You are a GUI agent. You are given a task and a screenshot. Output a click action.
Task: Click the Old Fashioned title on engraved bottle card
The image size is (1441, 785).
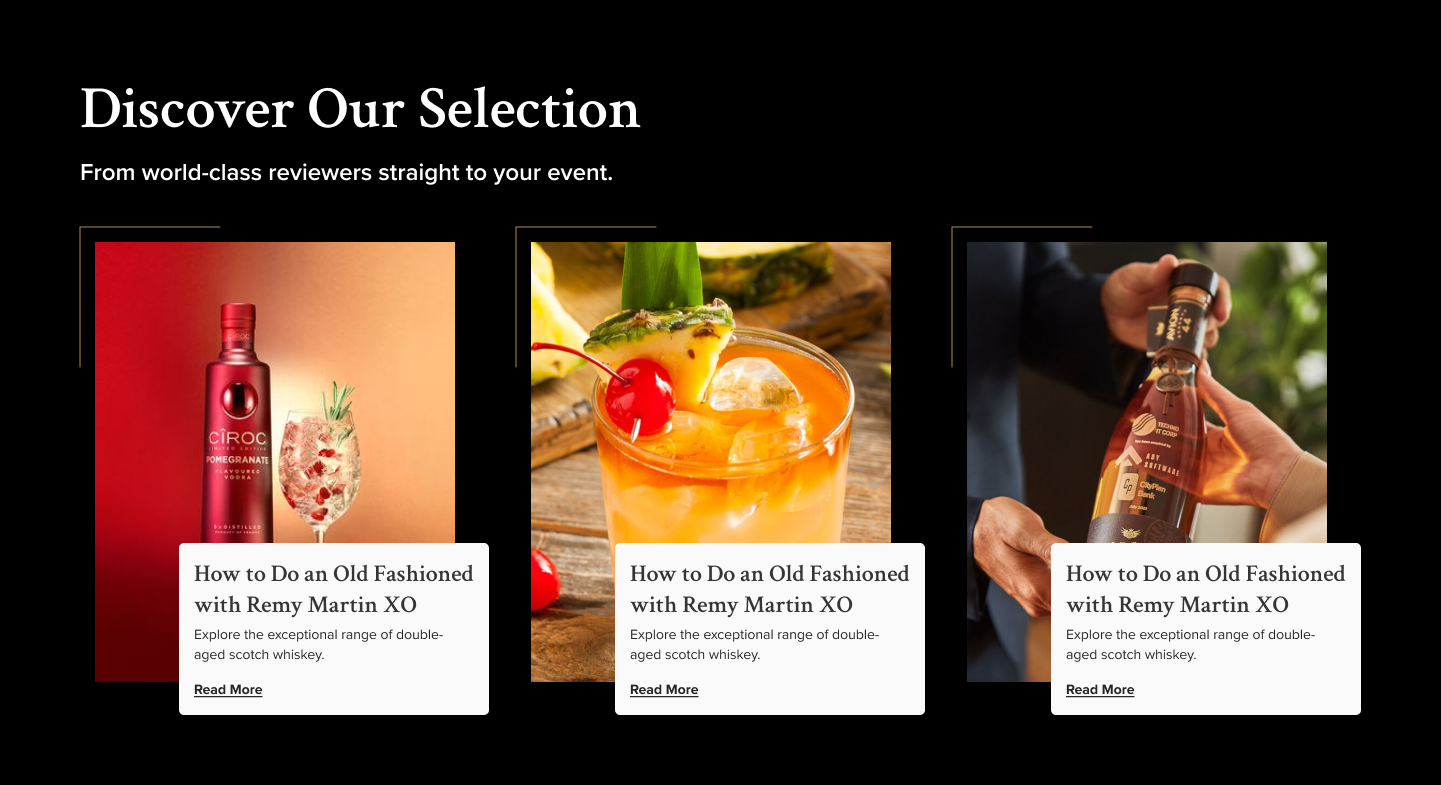pyautogui.click(x=1206, y=589)
